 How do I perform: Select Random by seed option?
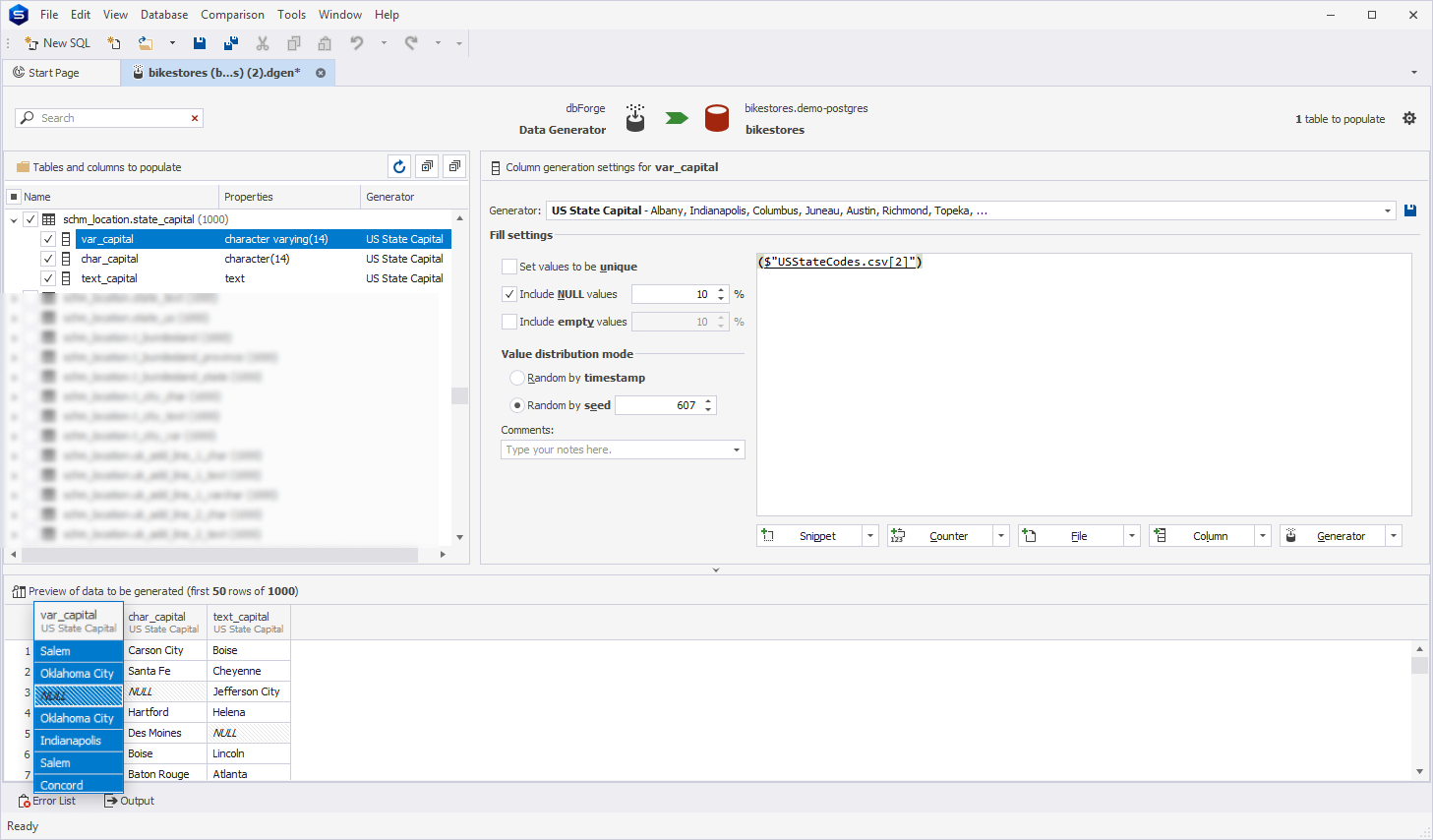(517, 405)
